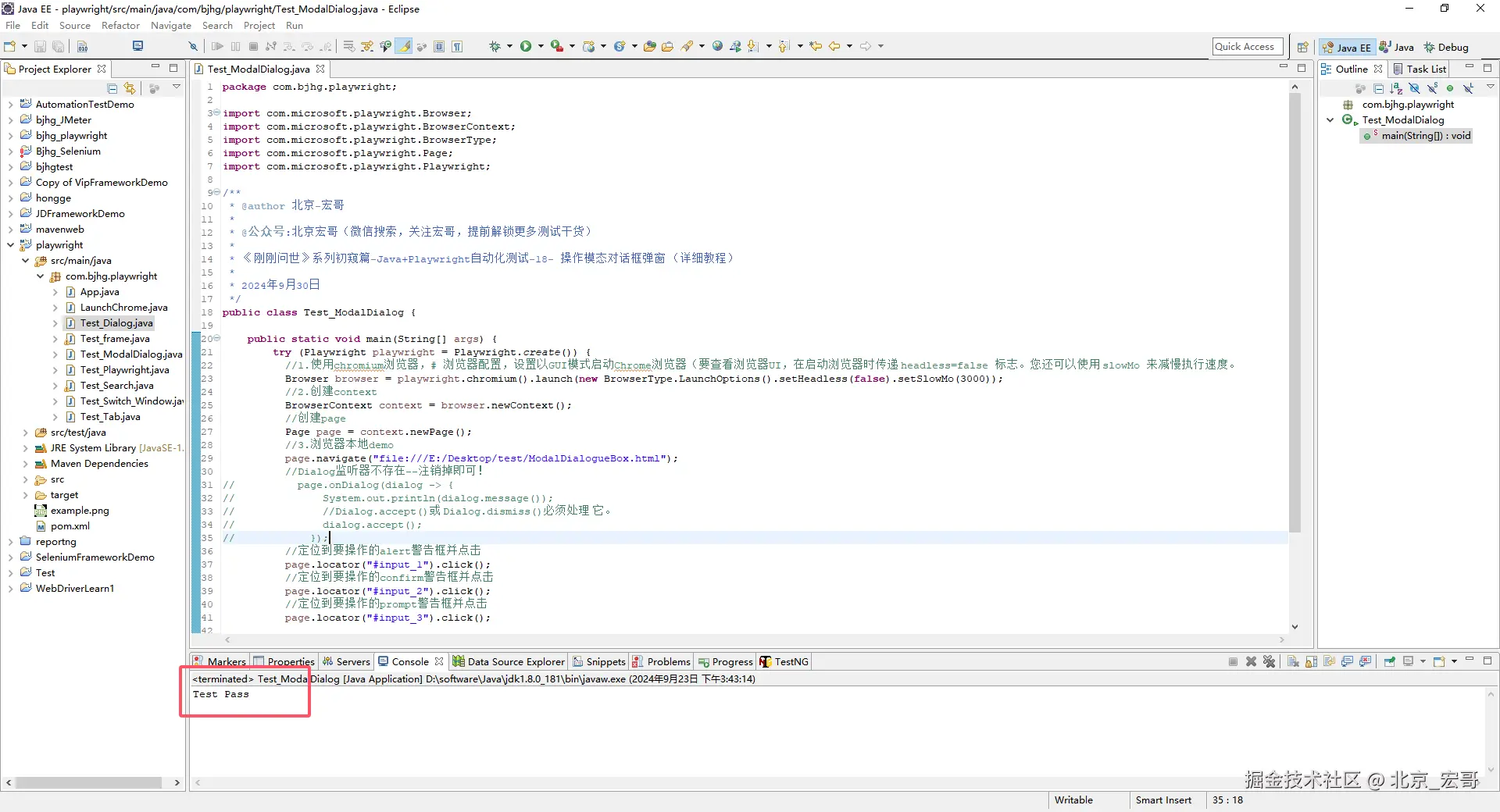This screenshot has width=1500, height=812.
Task: Open the Run button dropdown arrow
Action: coord(541,46)
